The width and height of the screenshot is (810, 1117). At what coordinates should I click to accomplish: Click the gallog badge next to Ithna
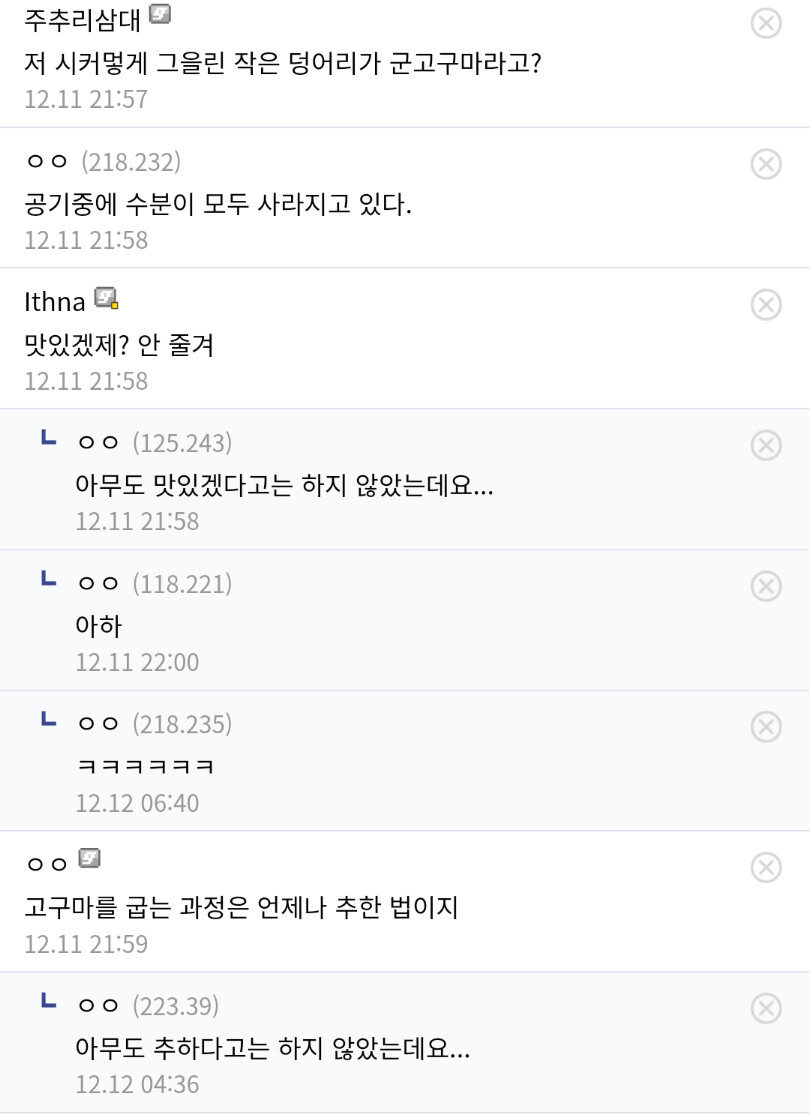click(x=106, y=297)
